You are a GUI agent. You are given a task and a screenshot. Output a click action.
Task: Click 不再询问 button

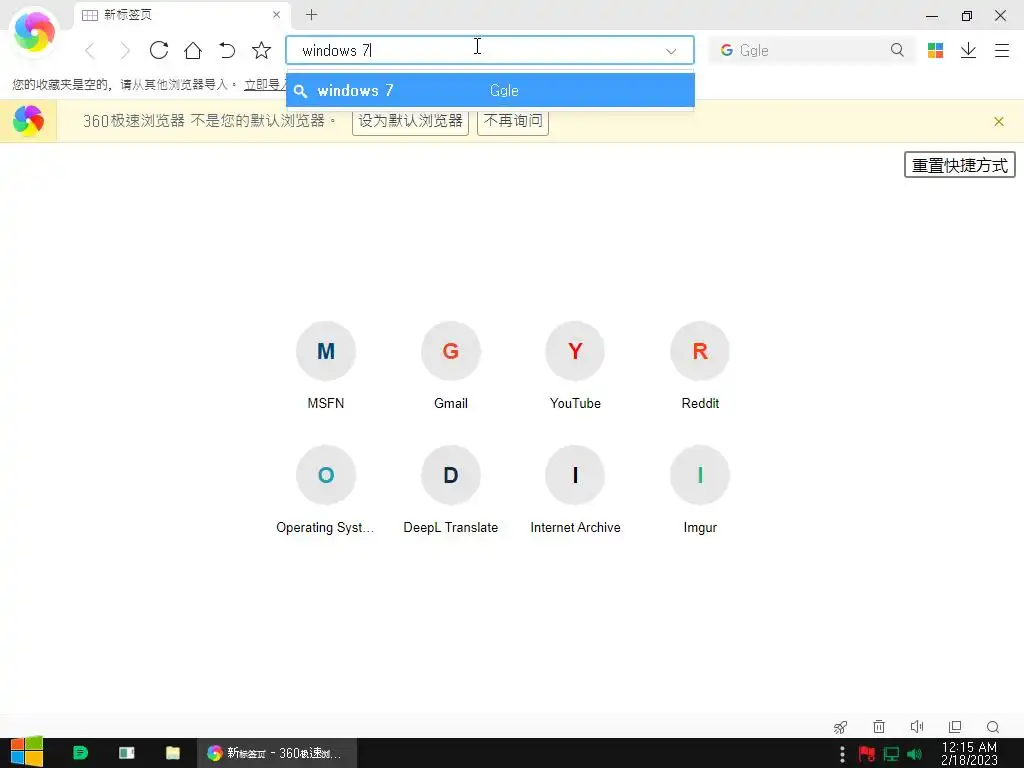pos(513,121)
